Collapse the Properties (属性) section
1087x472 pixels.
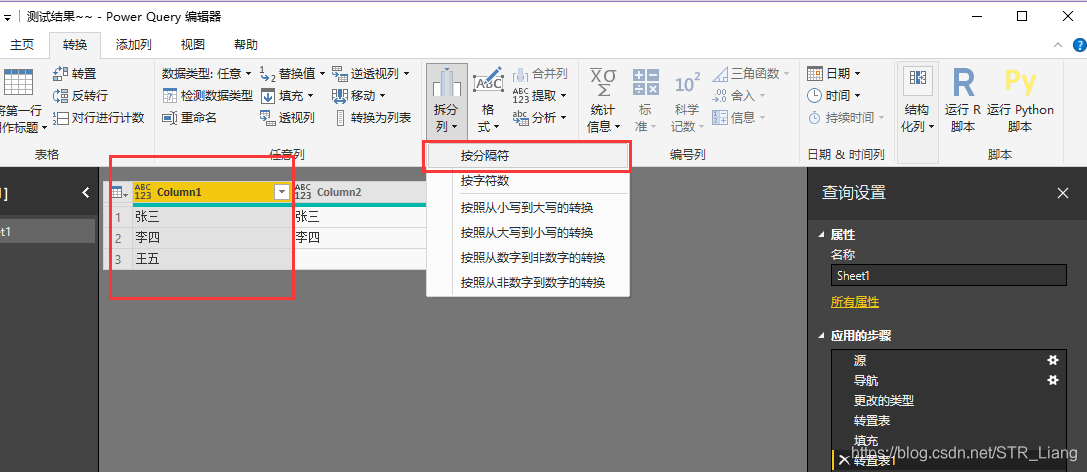pyautogui.click(x=822, y=236)
